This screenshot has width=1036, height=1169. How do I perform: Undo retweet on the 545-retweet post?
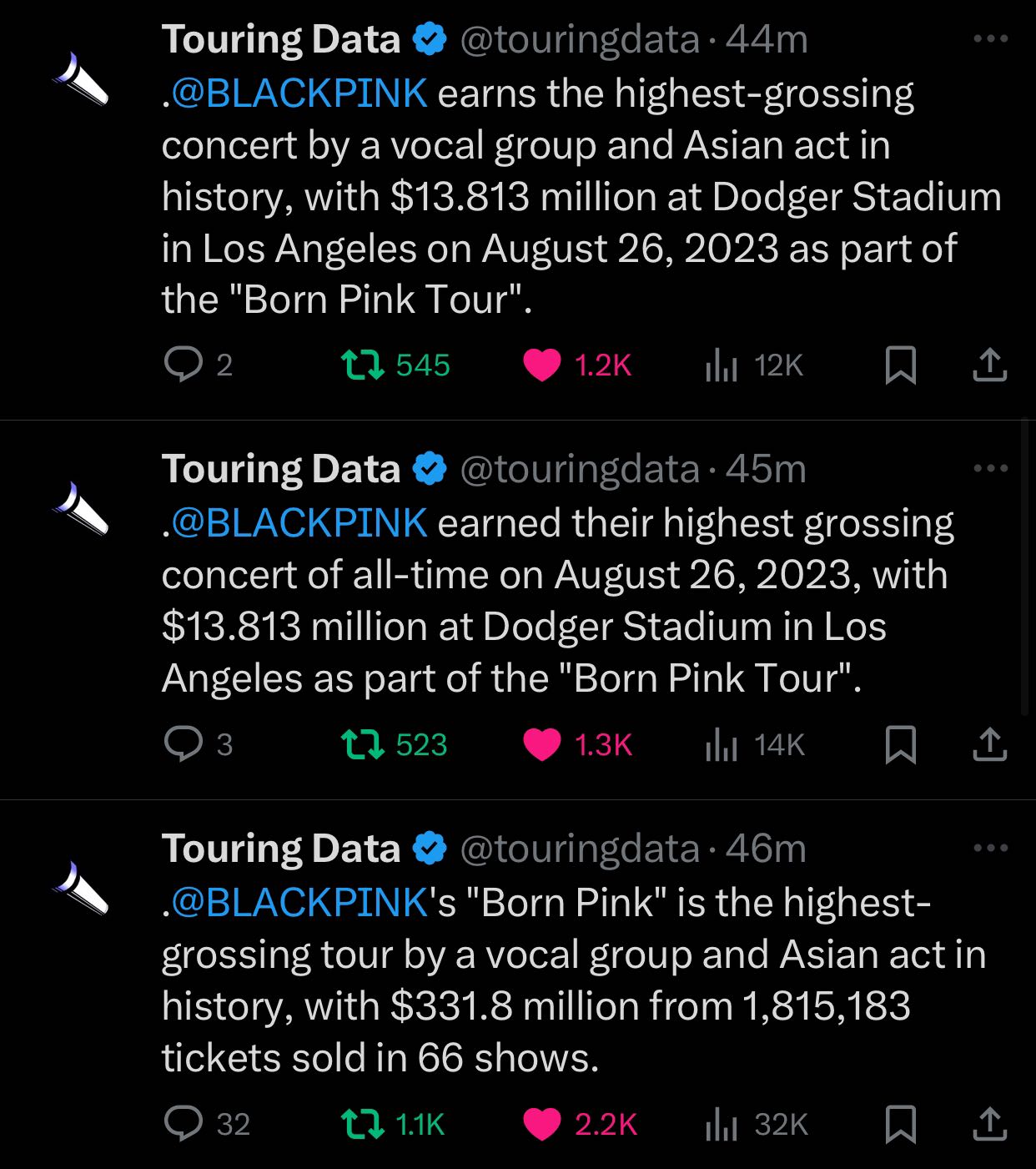coord(364,365)
